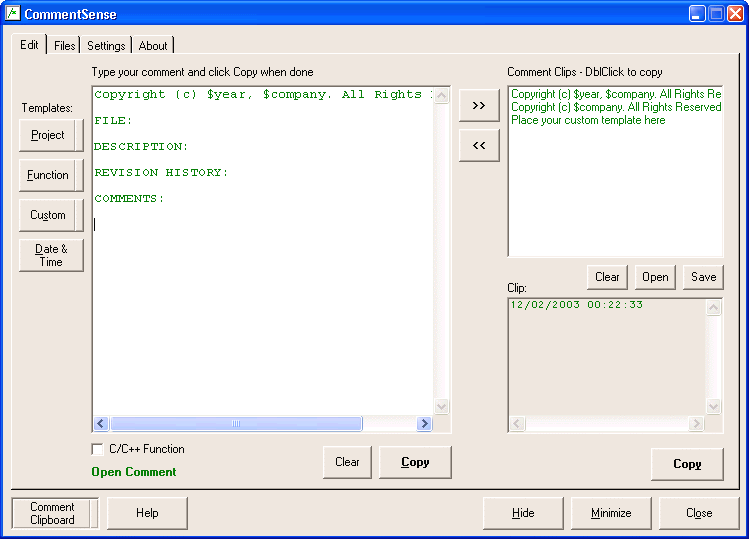Open a Comment Clips file

[x=655, y=277]
